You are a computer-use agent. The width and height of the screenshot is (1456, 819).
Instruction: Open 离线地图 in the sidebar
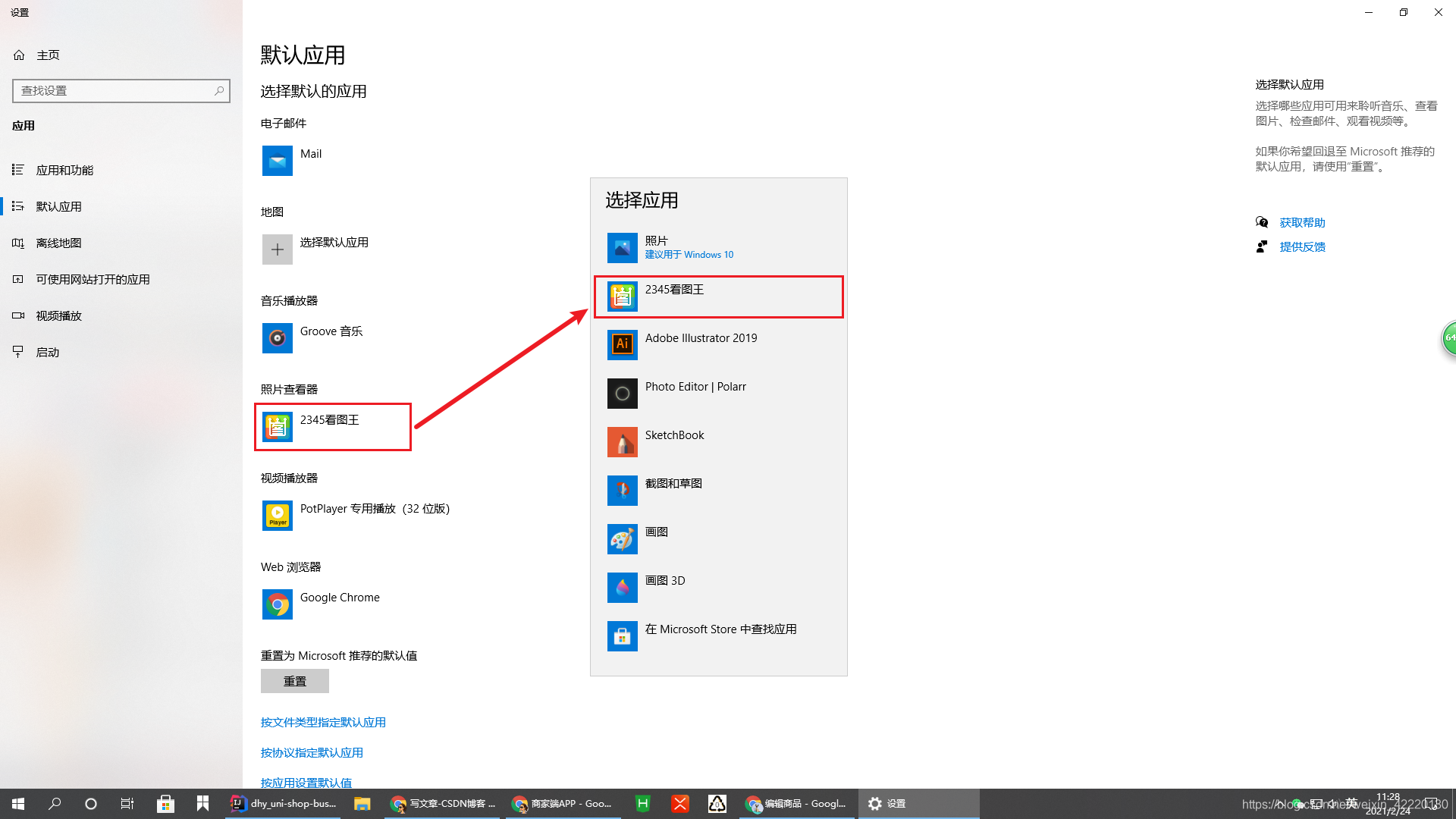point(121,243)
